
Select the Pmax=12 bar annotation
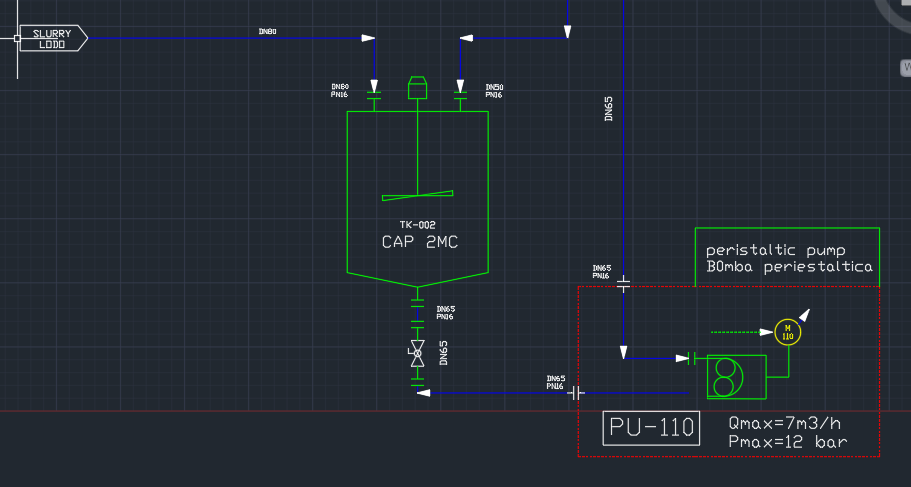pyautogui.click(x=787, y=442)
